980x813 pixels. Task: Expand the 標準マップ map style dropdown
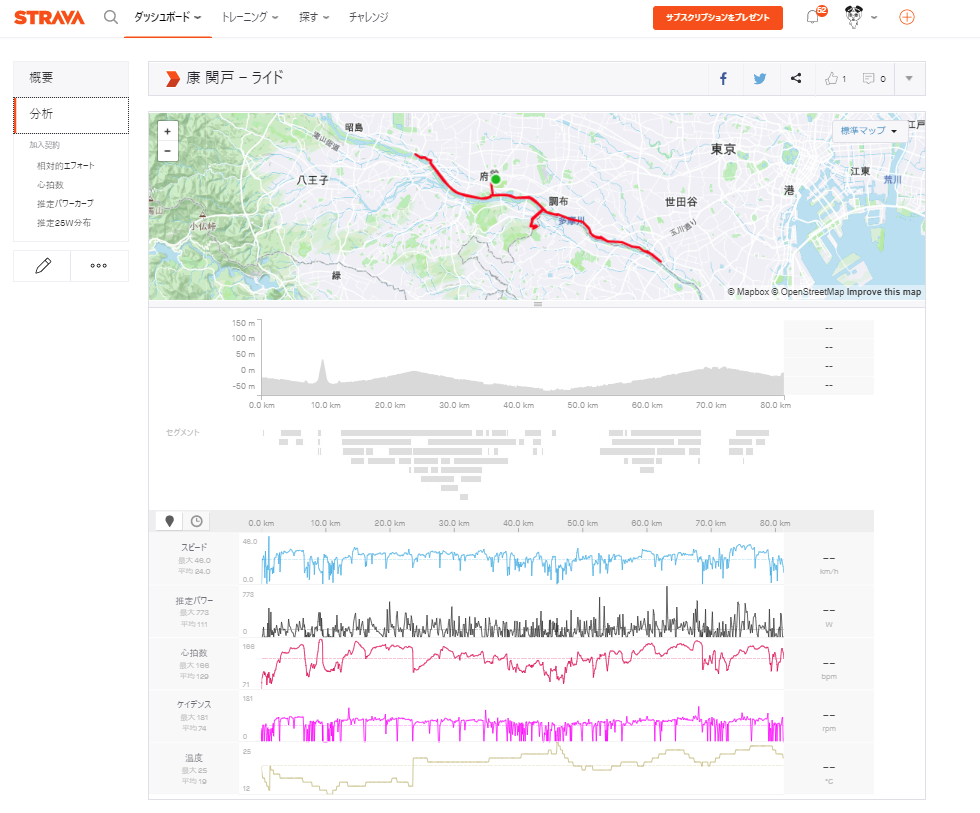pos(868,131)
